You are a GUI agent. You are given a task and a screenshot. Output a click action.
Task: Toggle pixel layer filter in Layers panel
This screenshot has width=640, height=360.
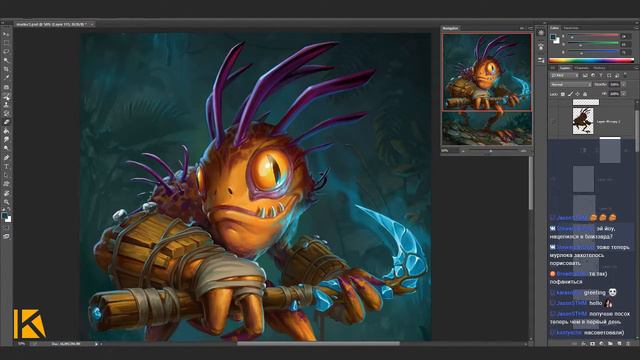tap(585, 76)
